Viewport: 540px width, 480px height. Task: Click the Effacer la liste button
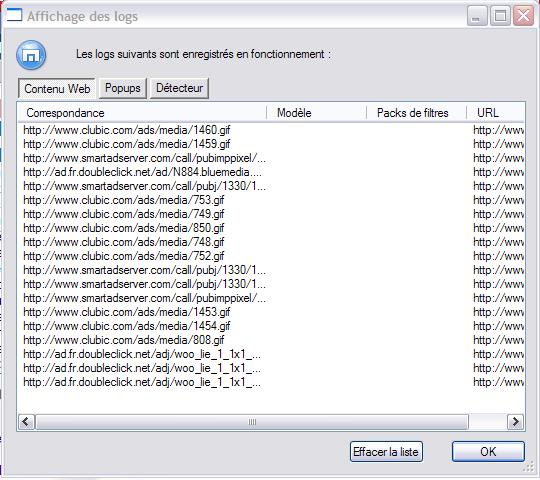click(x=386, y=452)
